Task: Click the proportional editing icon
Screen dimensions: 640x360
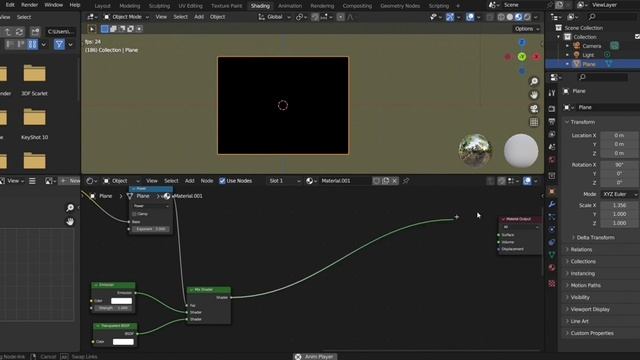Action: coord(340,17)
